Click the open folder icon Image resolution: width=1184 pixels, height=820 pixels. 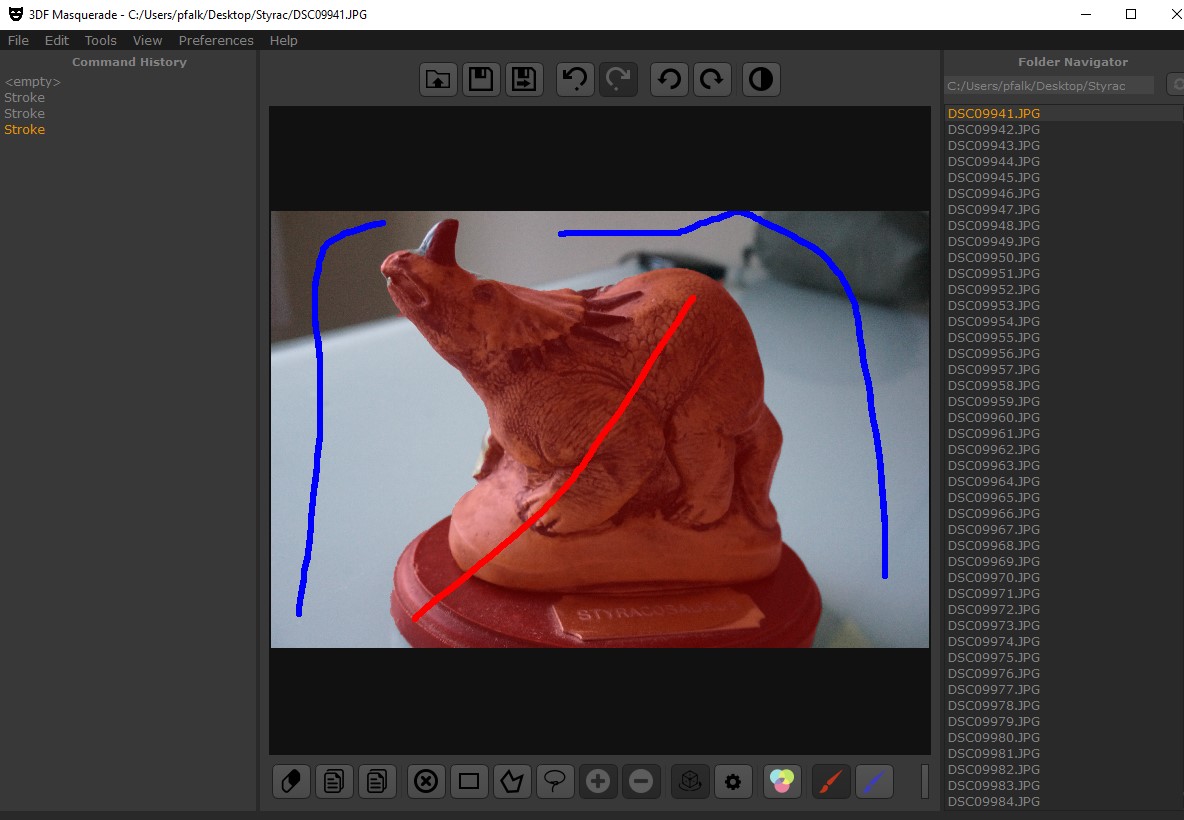438,80
